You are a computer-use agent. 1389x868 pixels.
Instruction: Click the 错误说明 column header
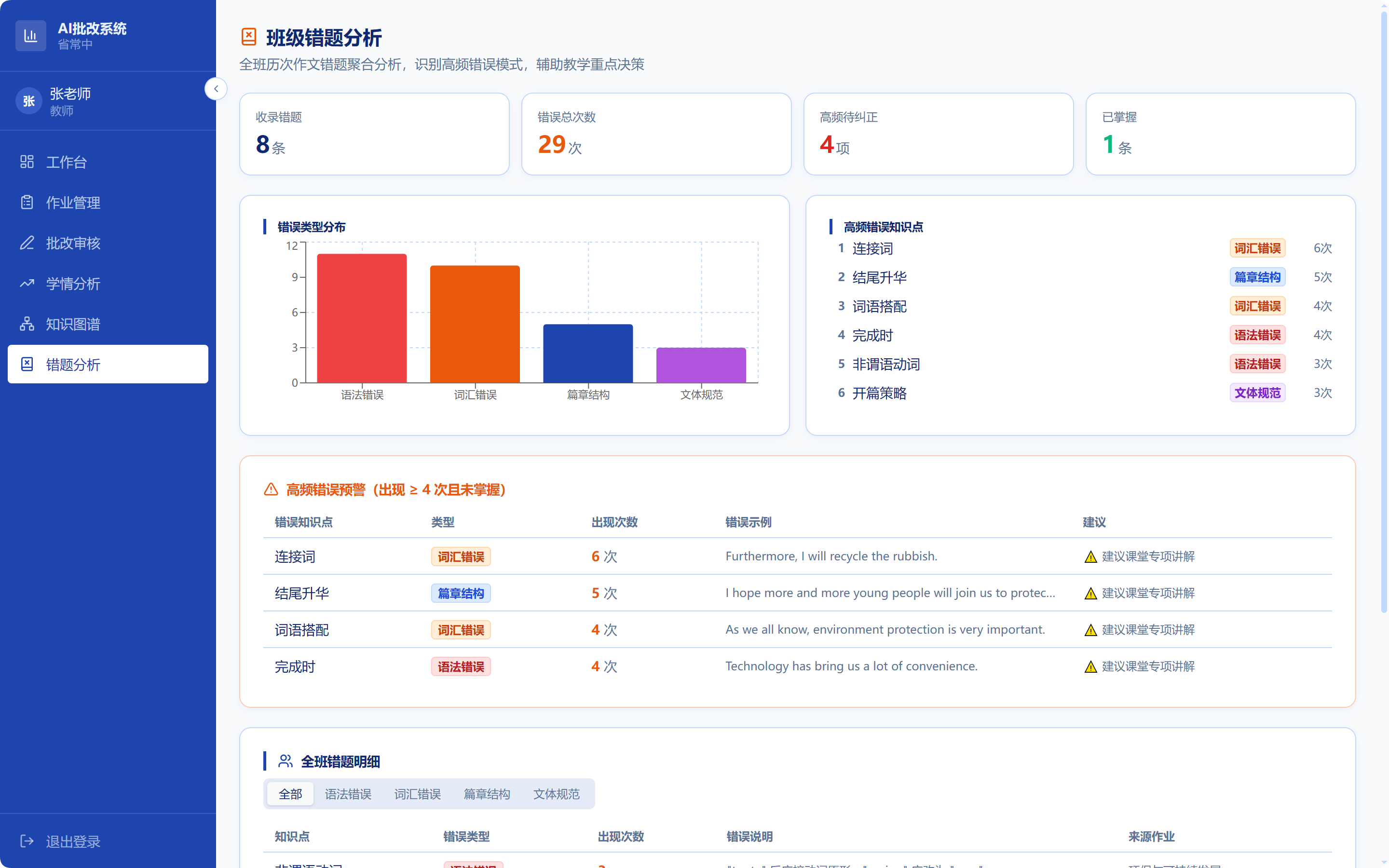point(749,837)
